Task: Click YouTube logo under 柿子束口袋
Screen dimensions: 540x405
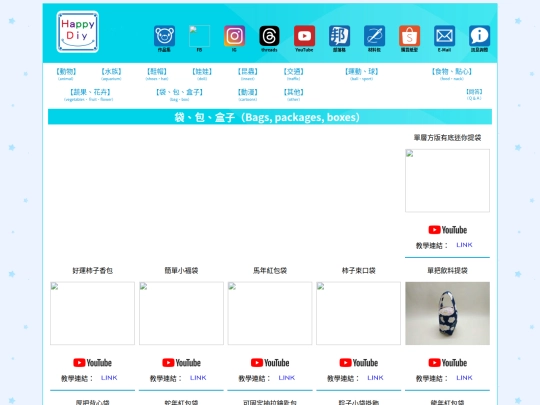Action: (x=359, y=363)
